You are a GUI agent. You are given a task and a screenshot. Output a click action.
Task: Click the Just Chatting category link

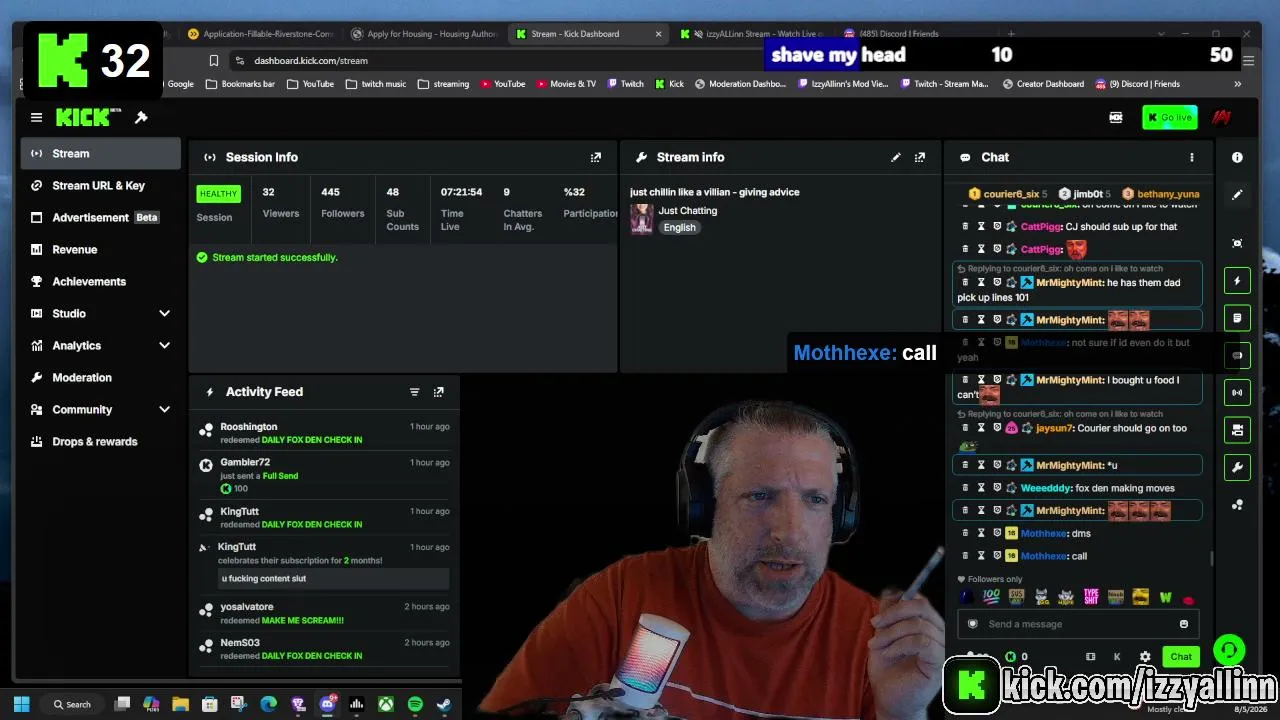point(688,211)
